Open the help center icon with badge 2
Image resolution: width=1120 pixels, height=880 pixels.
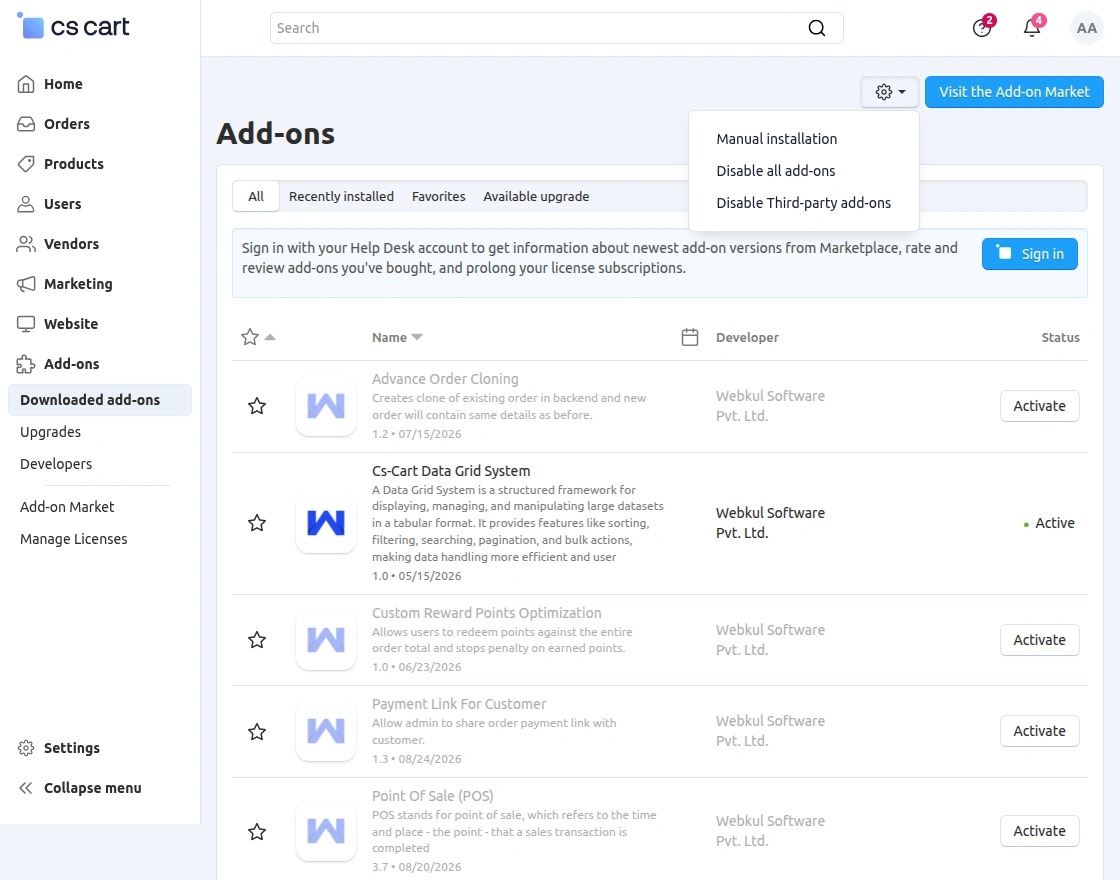[982, 28]
